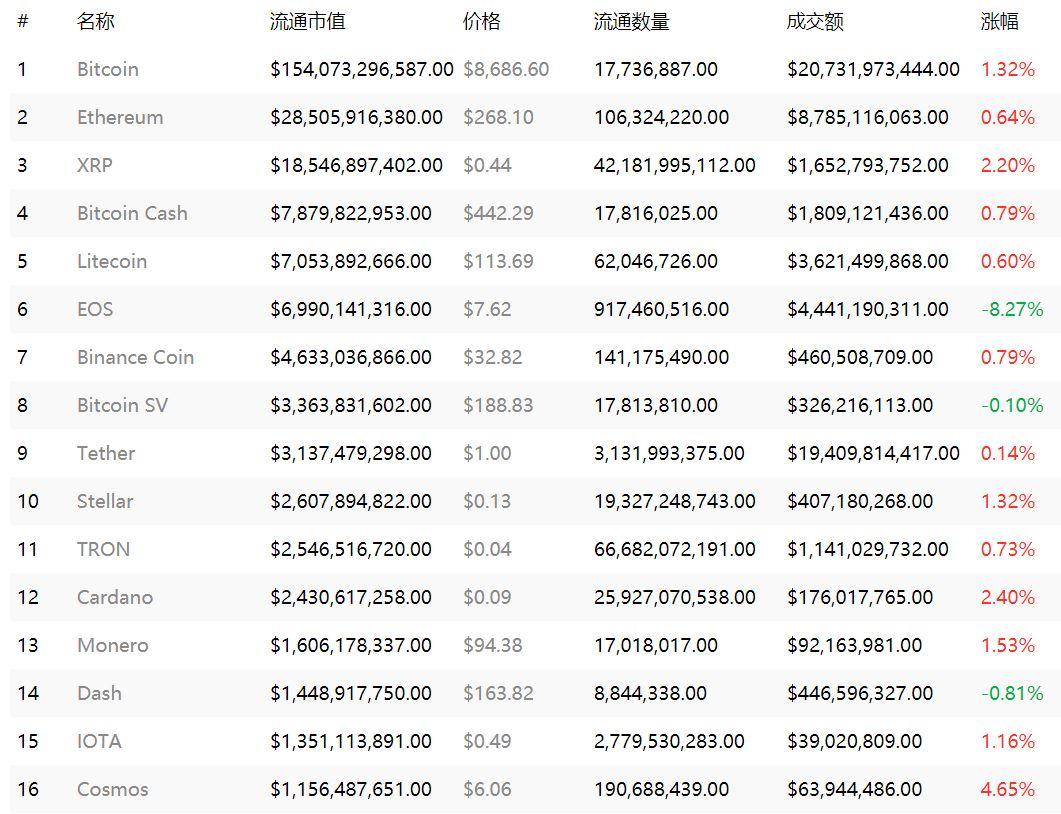
Task: Open the Ethereum coin link
Action: (x=120, y=117)
